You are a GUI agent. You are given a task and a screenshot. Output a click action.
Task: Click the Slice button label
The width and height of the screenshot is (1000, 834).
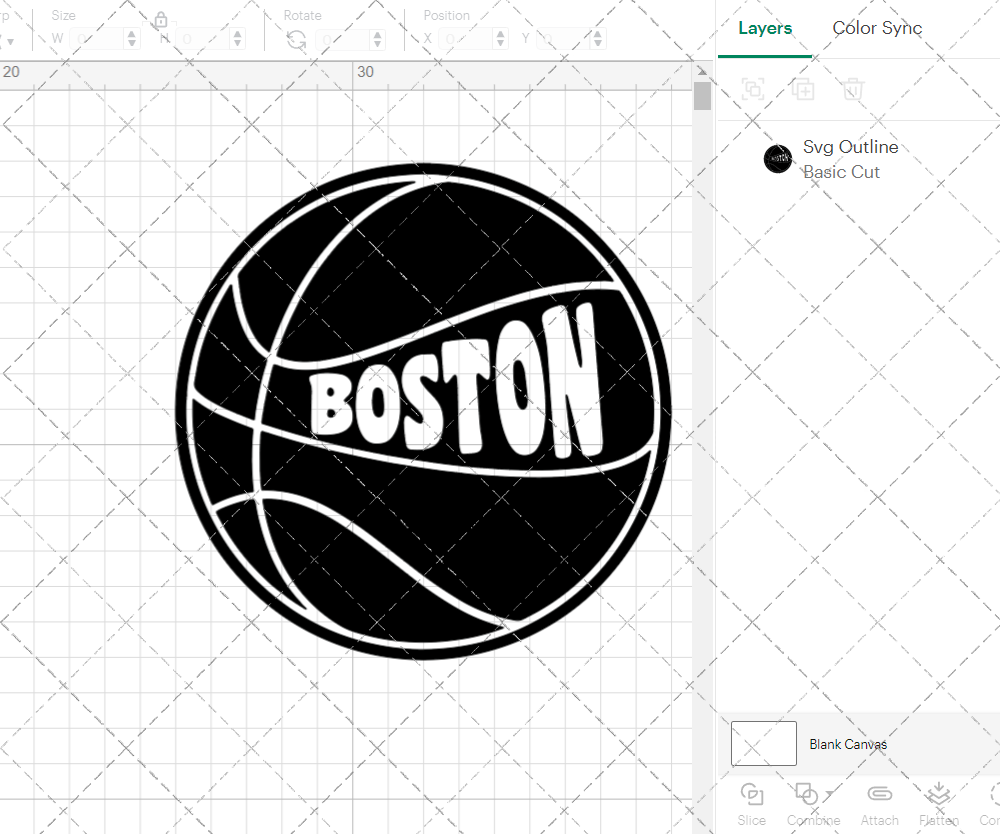click(751, 820)
